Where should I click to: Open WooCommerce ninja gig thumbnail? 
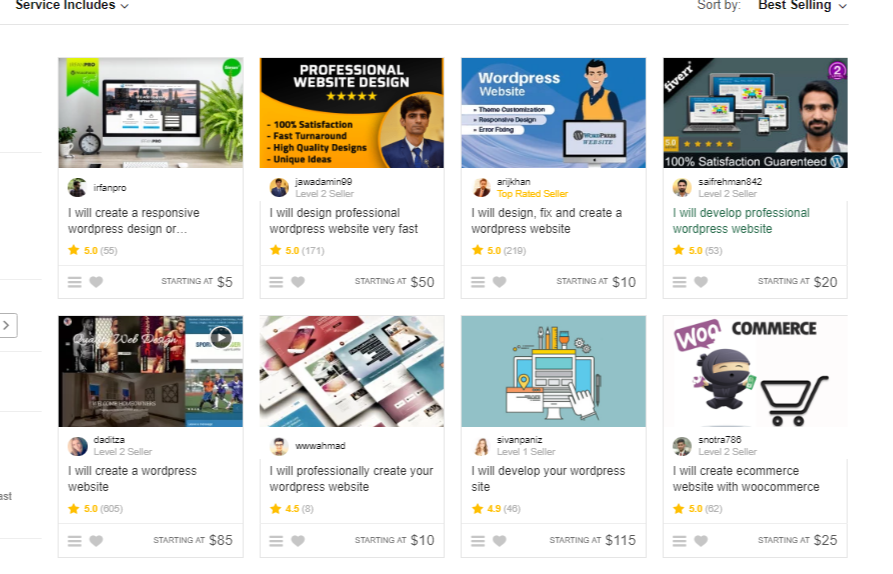755,371
